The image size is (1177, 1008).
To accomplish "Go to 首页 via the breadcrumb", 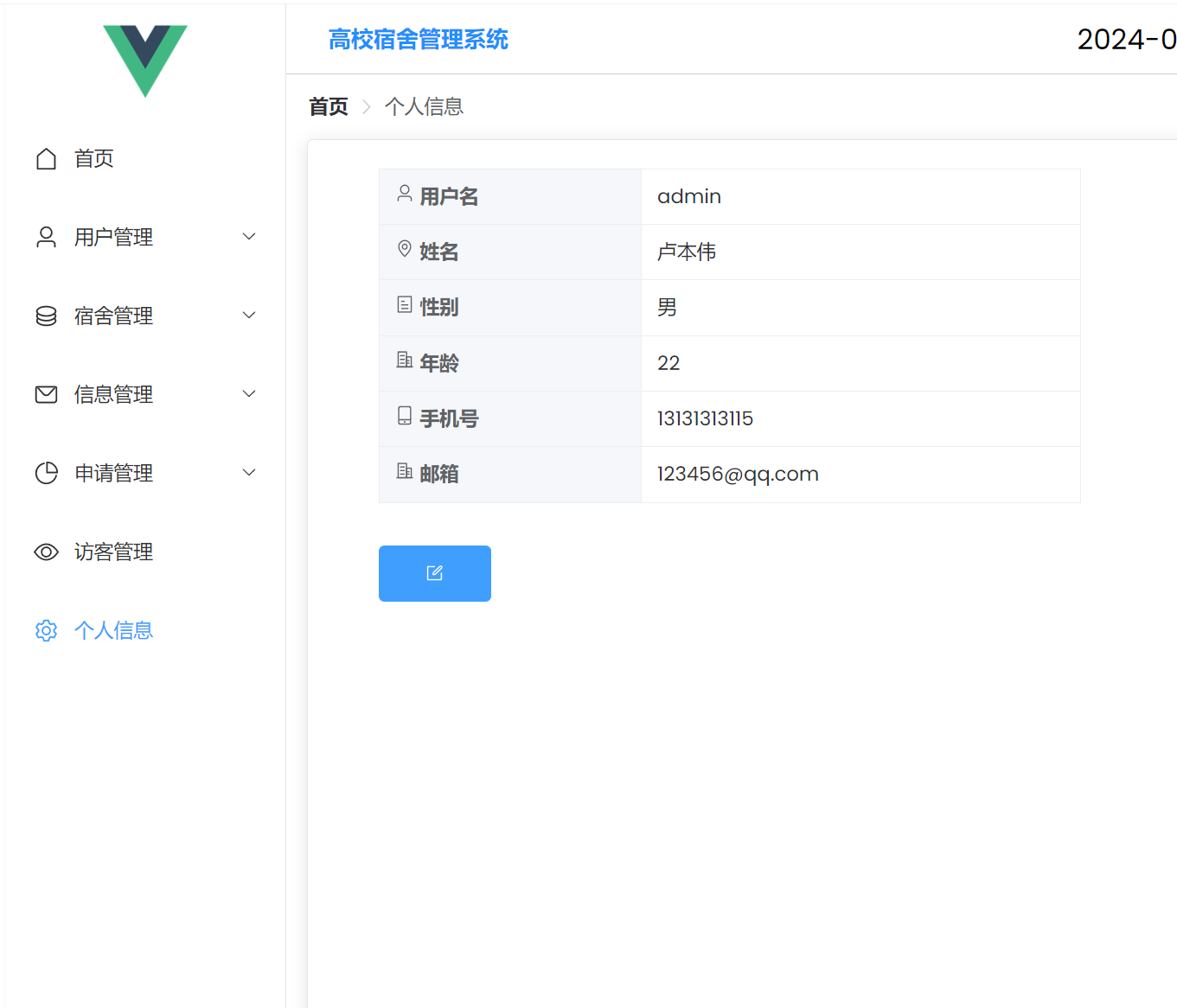I will click(329, 107).
